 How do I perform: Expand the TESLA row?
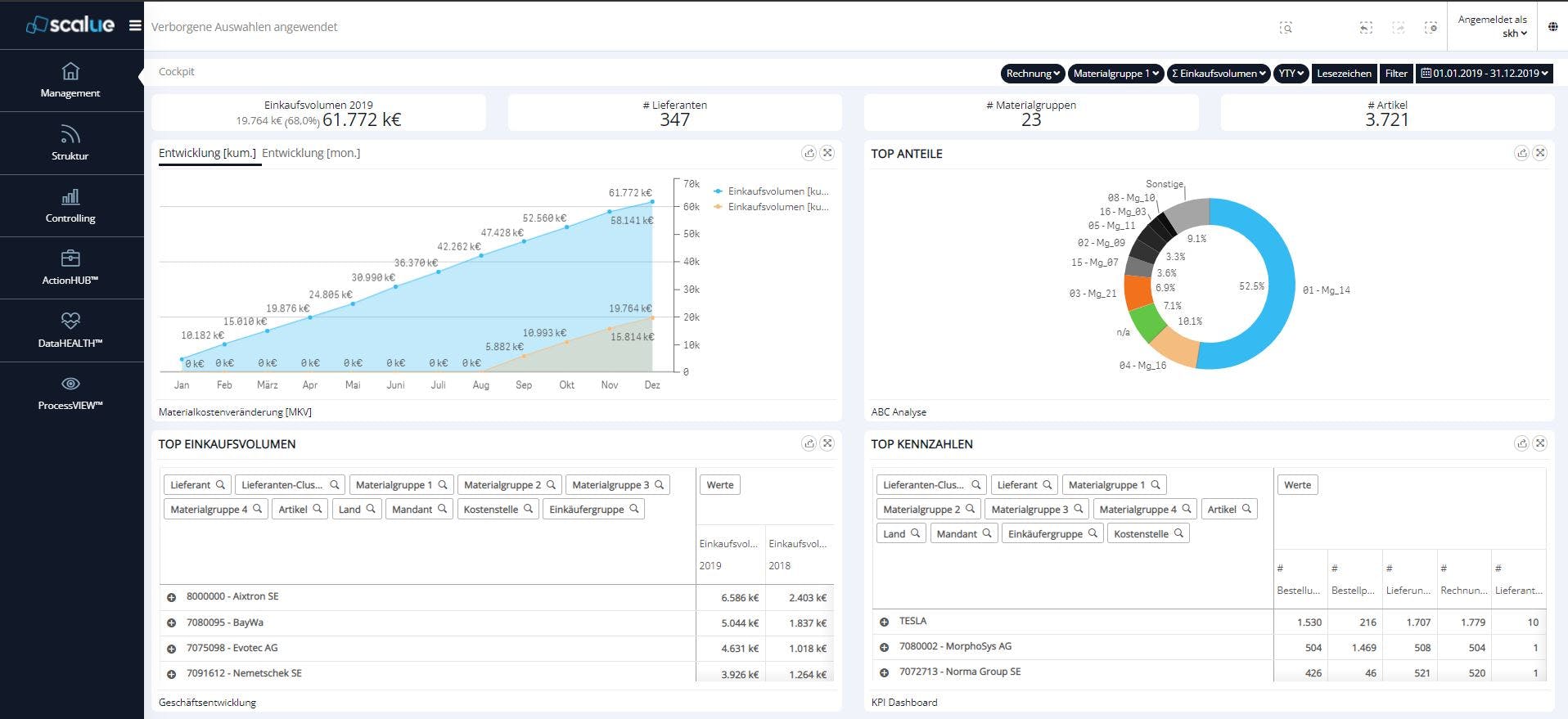point(885,622)
